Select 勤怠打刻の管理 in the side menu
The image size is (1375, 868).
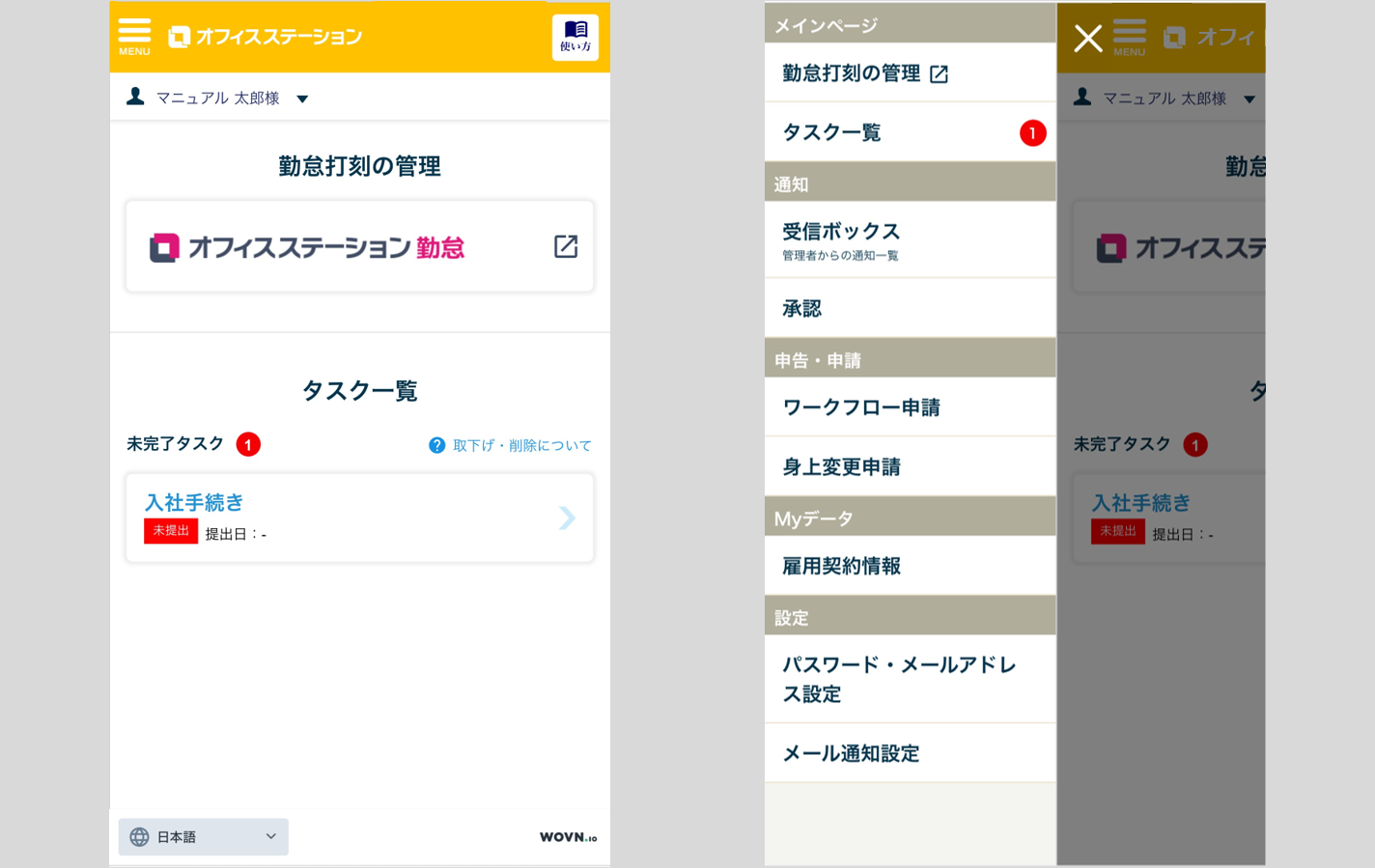pyautogui.click(x=910, y=73)
